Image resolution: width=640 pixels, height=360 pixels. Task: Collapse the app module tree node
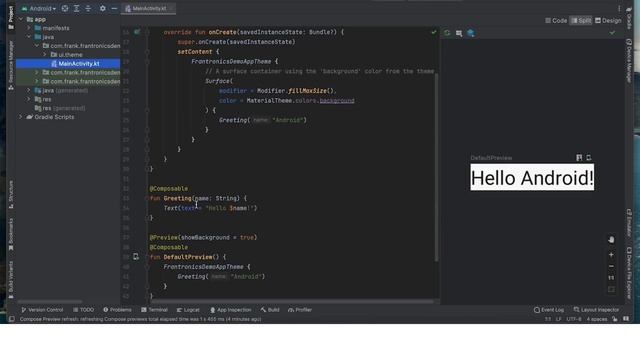click(x=20, y=19)
